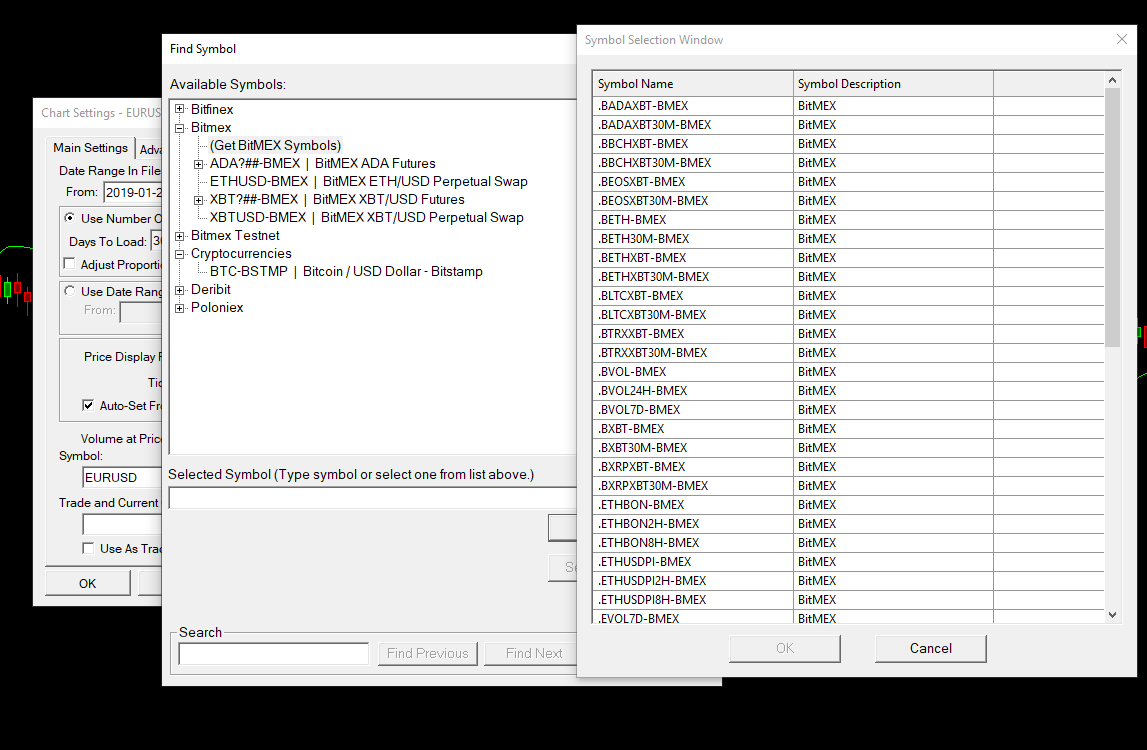Select the .BLTCXBT-BMEX row
The width and height of the screenshot is (1147, 750).
[849, 296]
